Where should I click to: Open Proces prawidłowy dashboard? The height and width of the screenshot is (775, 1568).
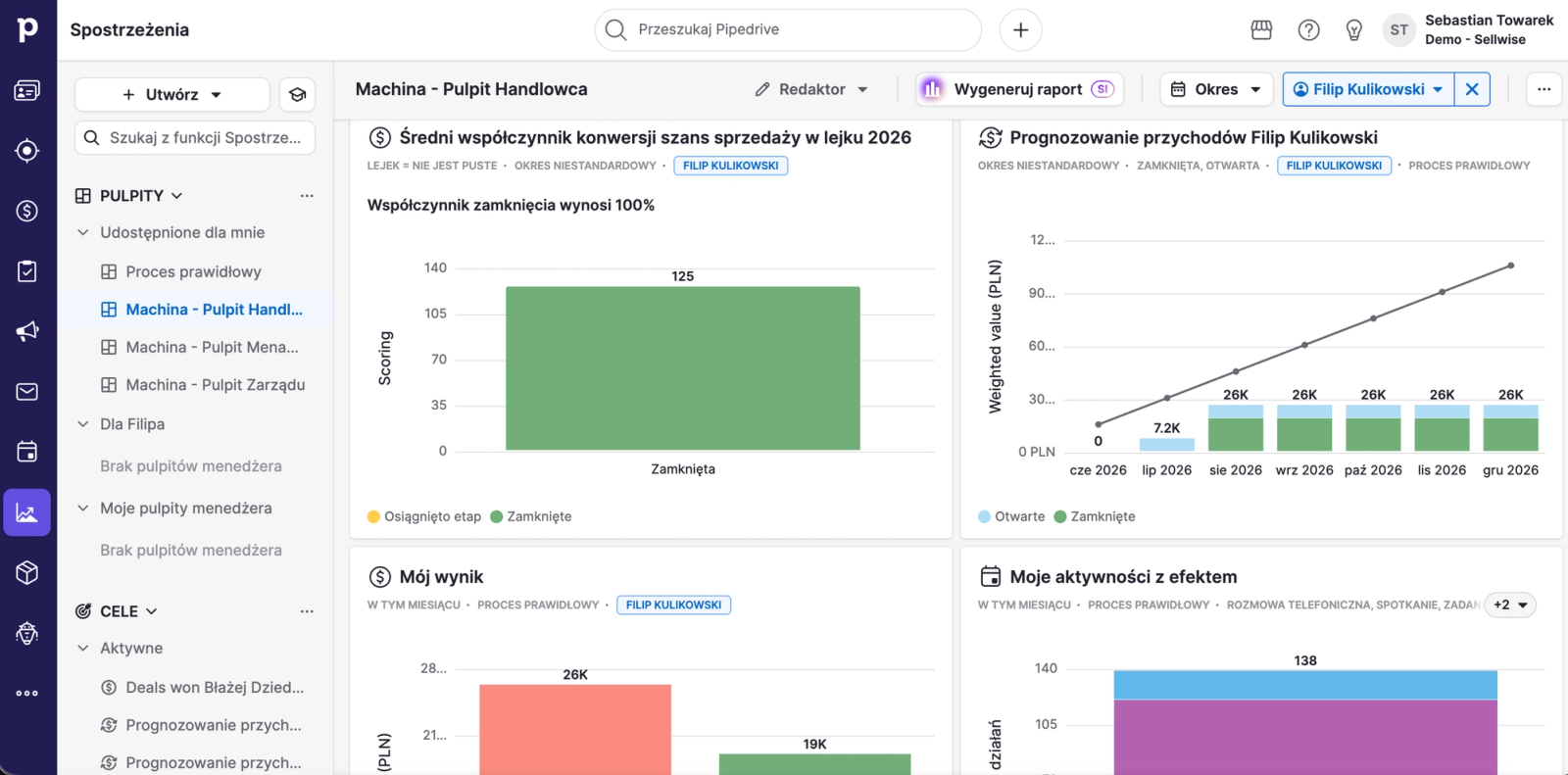pos(193,272)
